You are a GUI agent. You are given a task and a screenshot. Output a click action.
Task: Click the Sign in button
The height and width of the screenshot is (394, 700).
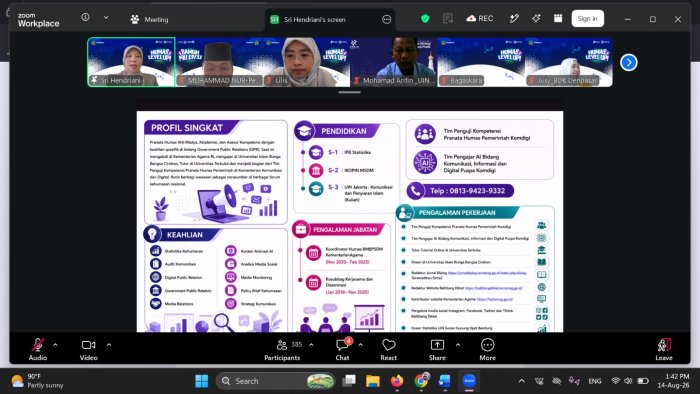[588, 19]
